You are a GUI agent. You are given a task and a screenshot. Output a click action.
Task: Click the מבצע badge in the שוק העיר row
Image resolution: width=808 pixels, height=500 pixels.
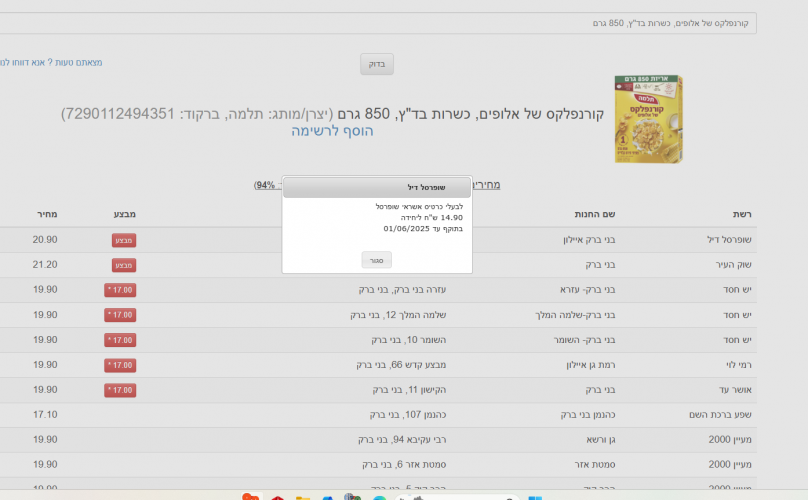tap(124, 265)
